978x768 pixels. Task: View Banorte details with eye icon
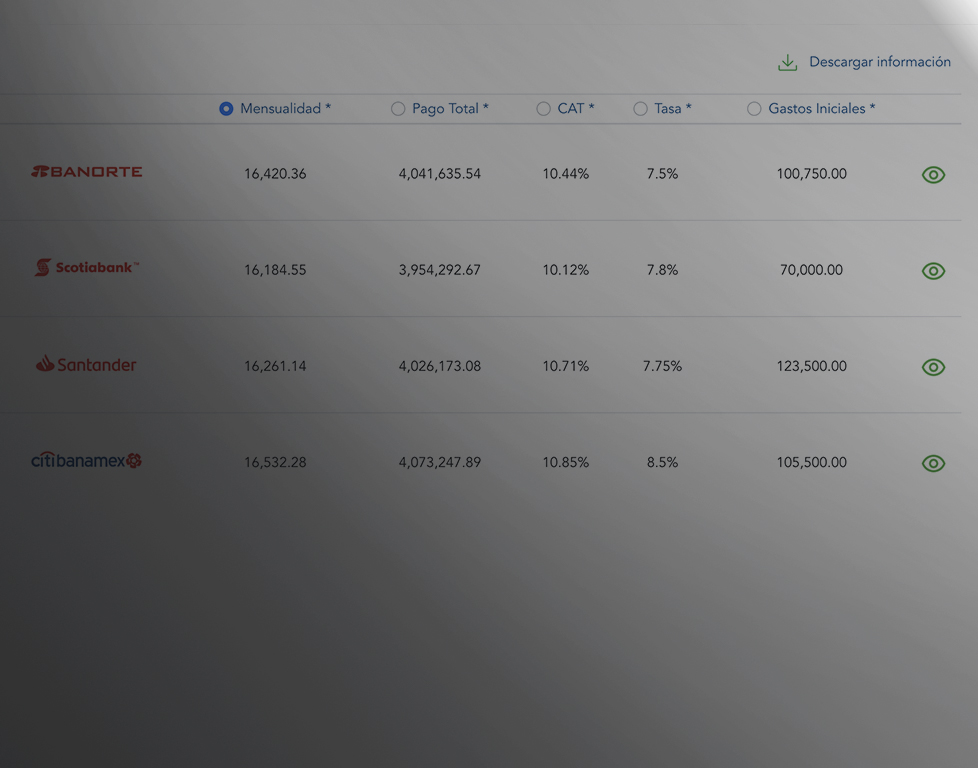point(932,175)
